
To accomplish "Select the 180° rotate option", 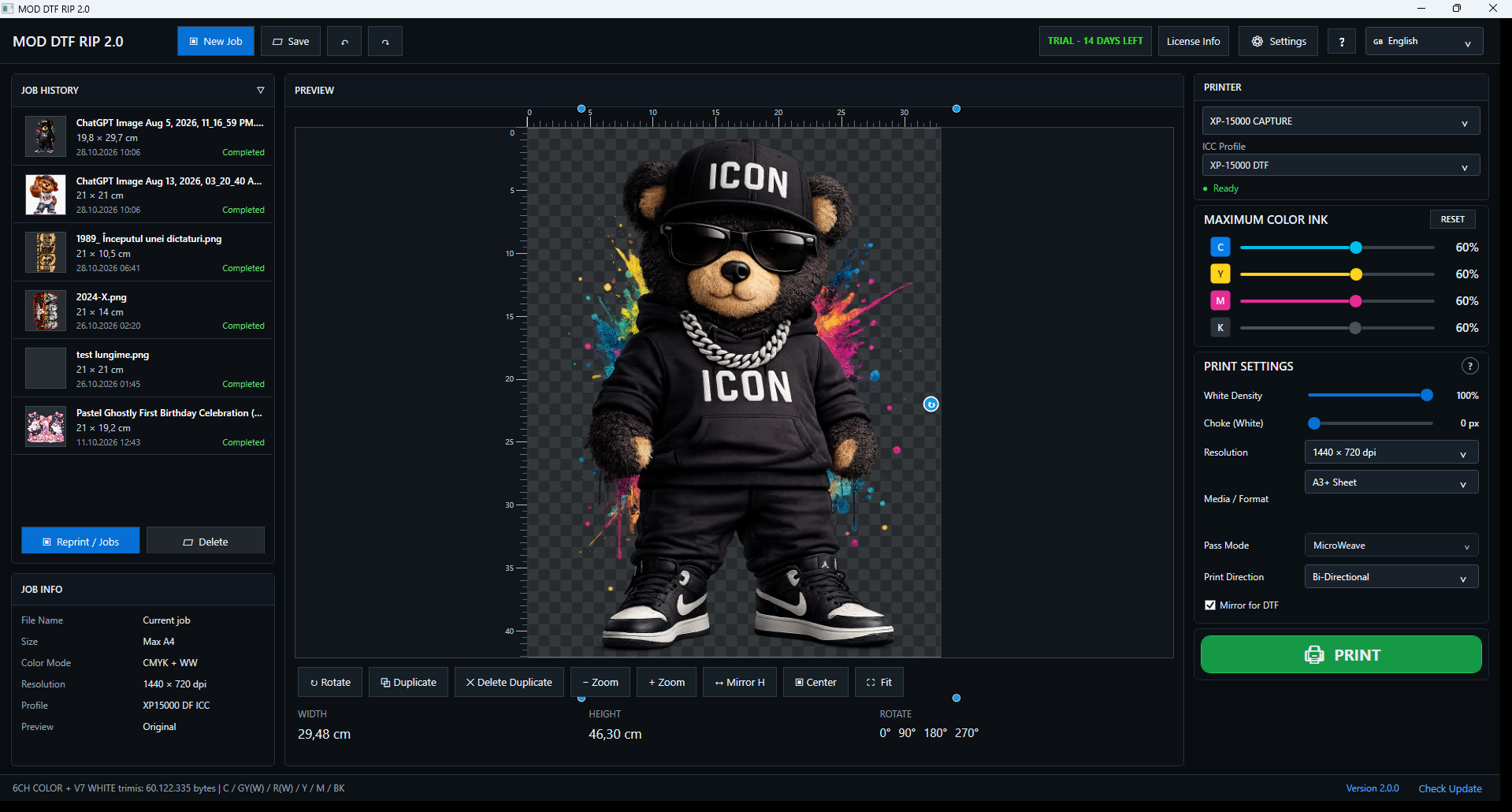I will coord(935,733).
